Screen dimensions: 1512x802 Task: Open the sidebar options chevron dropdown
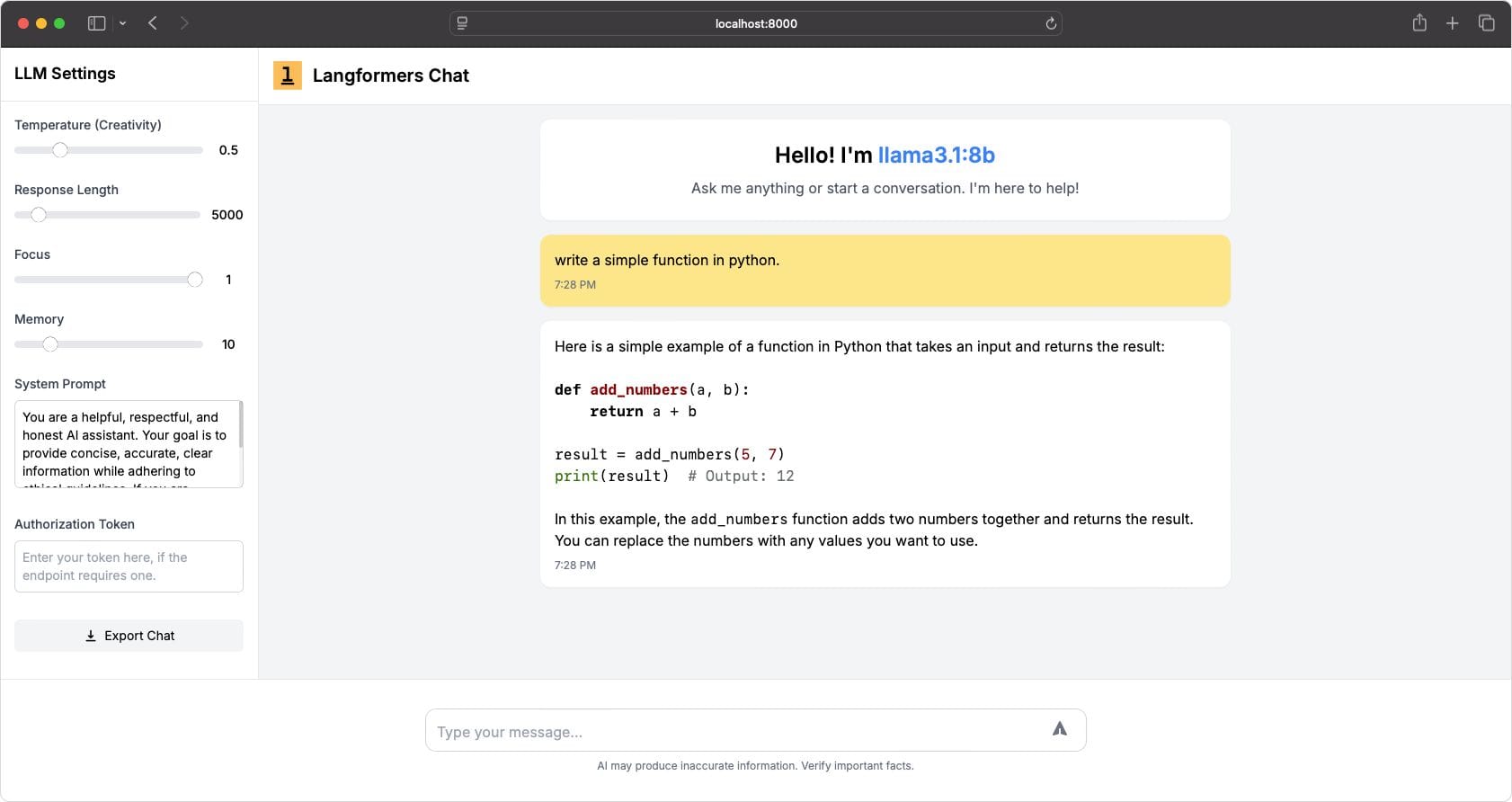click(x=123, y=23)
